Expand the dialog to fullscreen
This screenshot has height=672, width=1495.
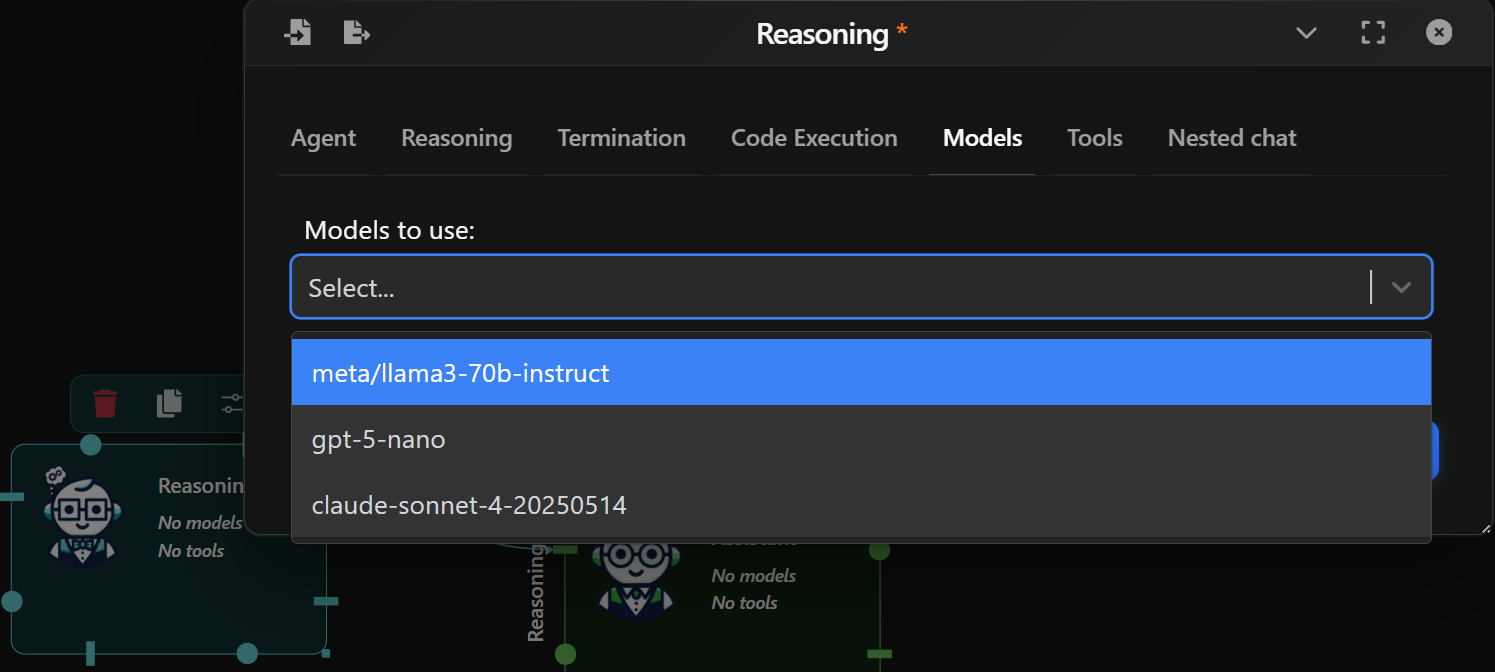click(x=1373, y=32)
